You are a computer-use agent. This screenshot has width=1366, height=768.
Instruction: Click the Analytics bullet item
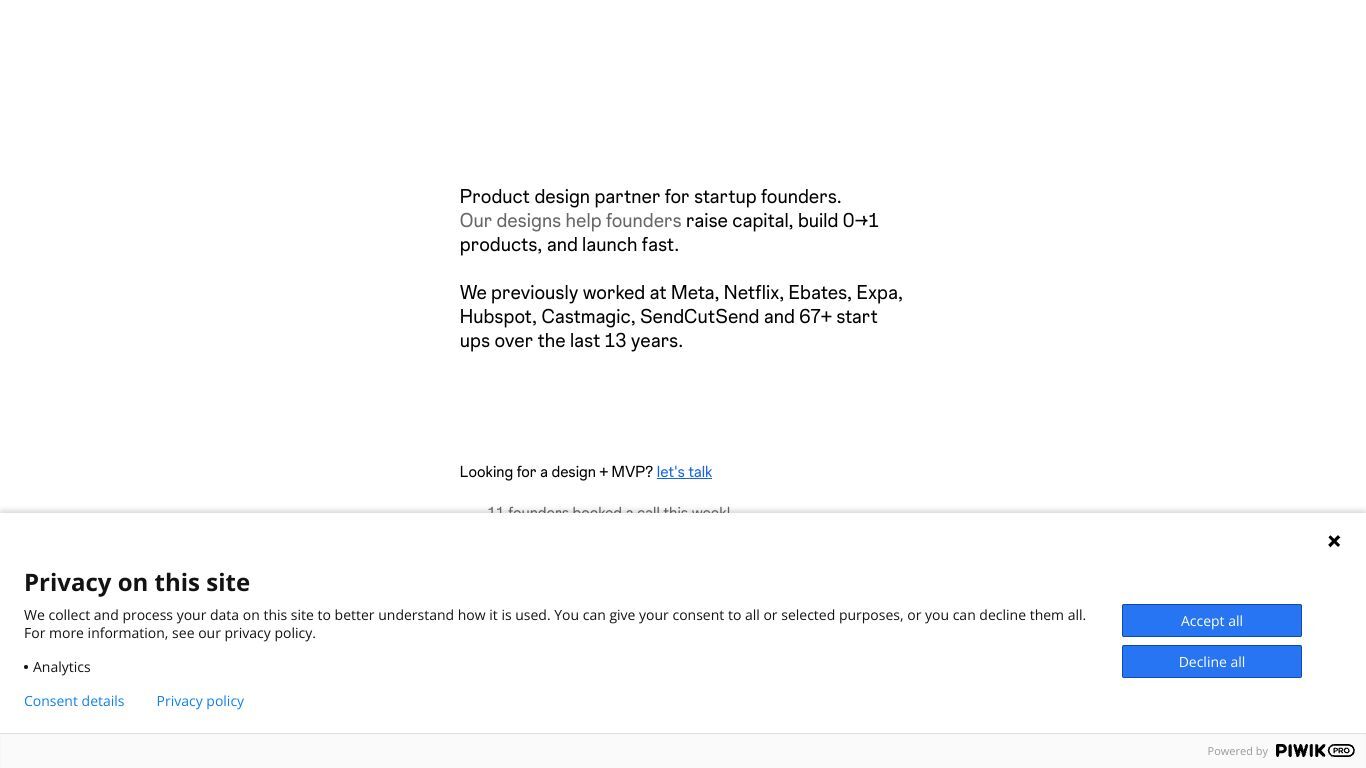(x=57, y=667)
